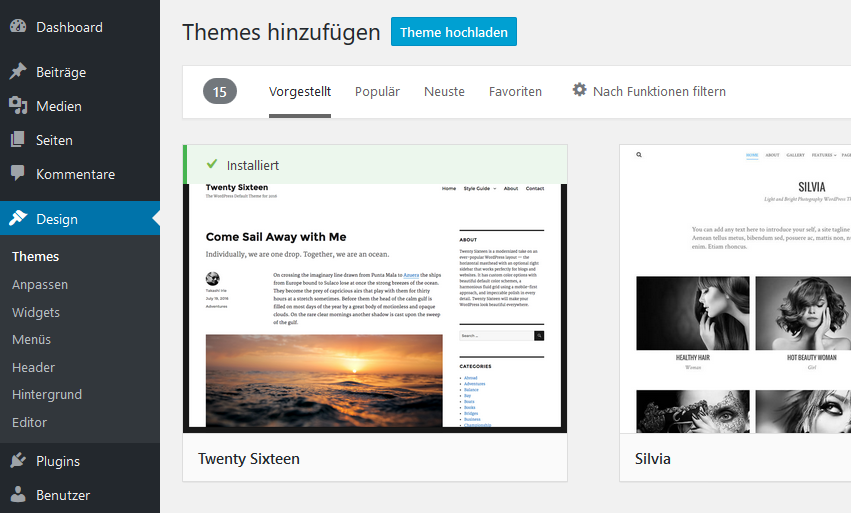
Task: Click the Plugins plug icon
Action: 18,460
